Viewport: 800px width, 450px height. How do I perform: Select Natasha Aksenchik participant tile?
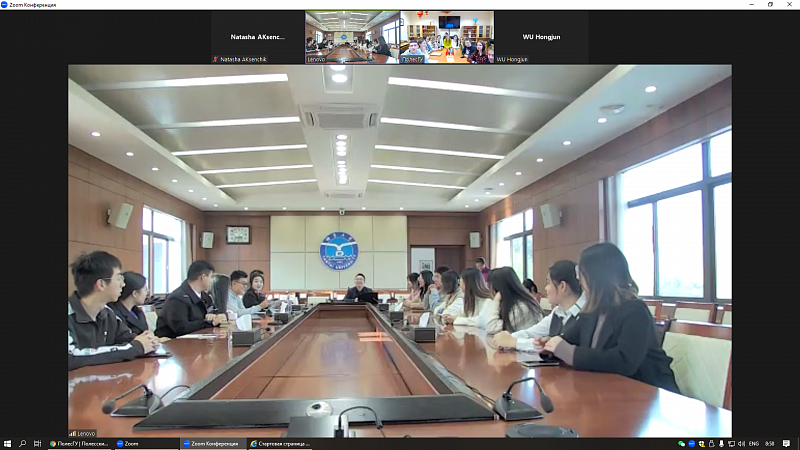tap(256, 37)
